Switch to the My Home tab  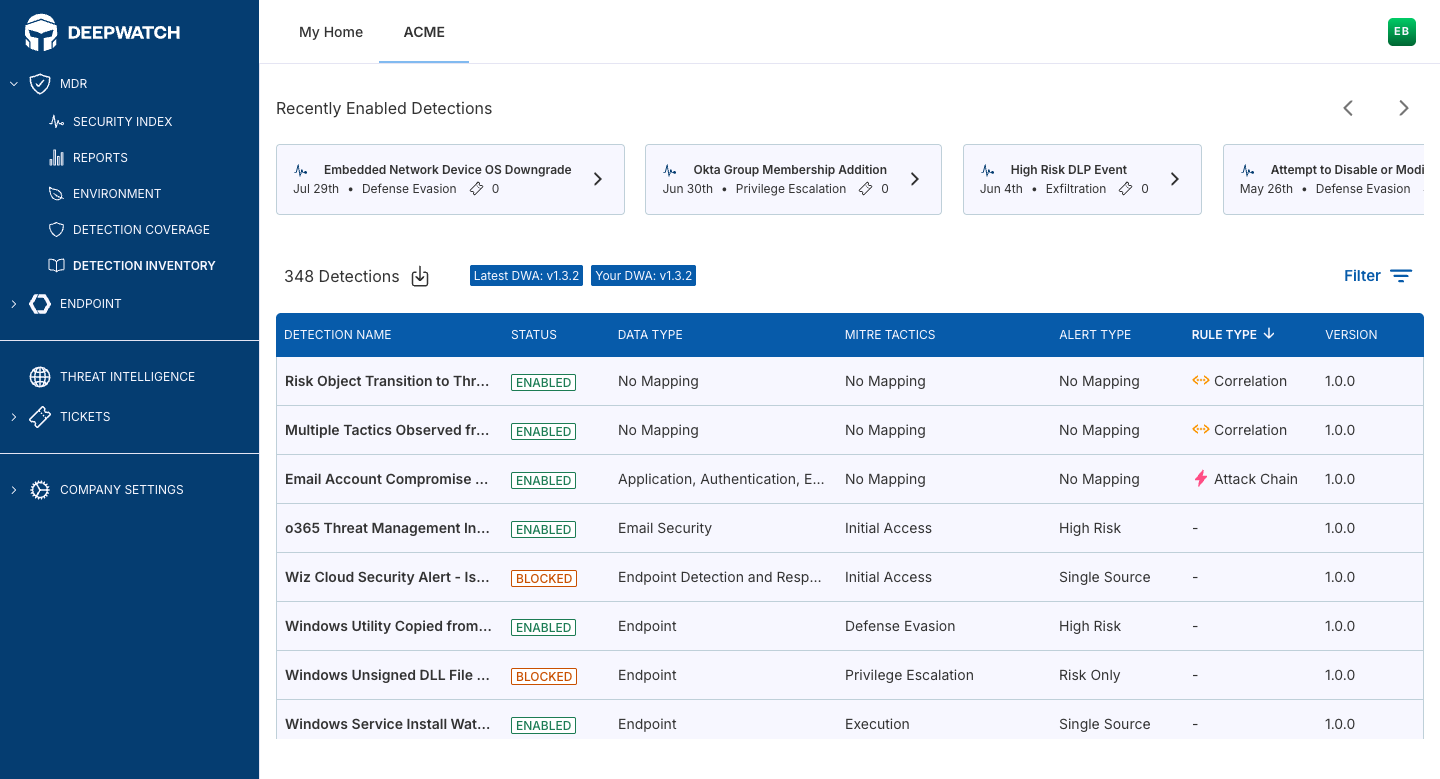(x=331, y=32)
